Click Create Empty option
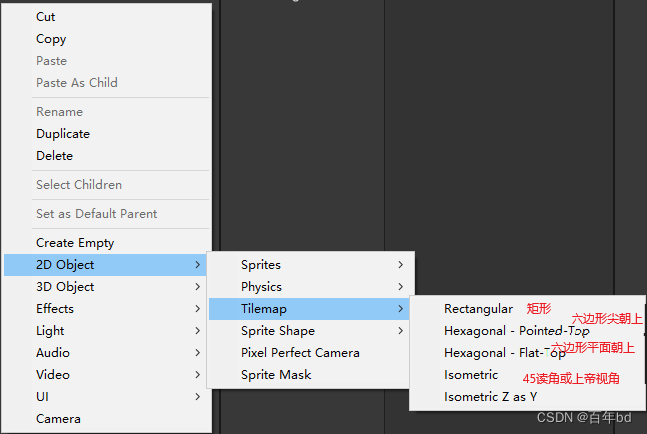Viewport: 647px width, 434px height. [x=75, y=243]
